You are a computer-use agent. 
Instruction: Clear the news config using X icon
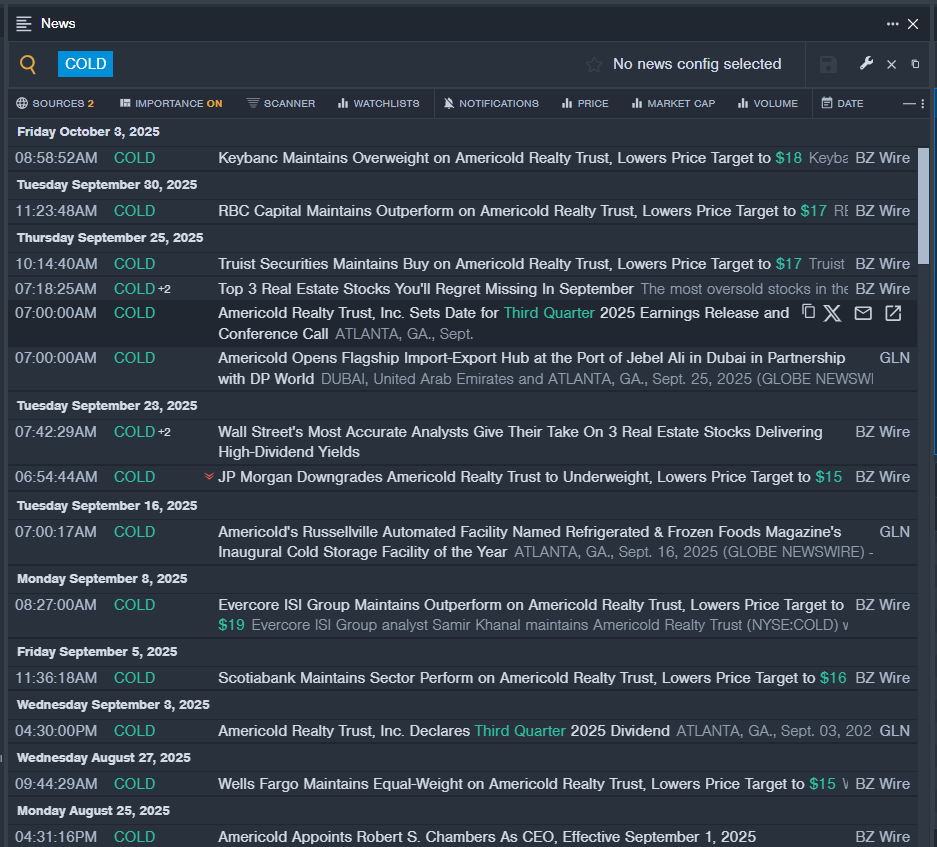click(891, 64)
